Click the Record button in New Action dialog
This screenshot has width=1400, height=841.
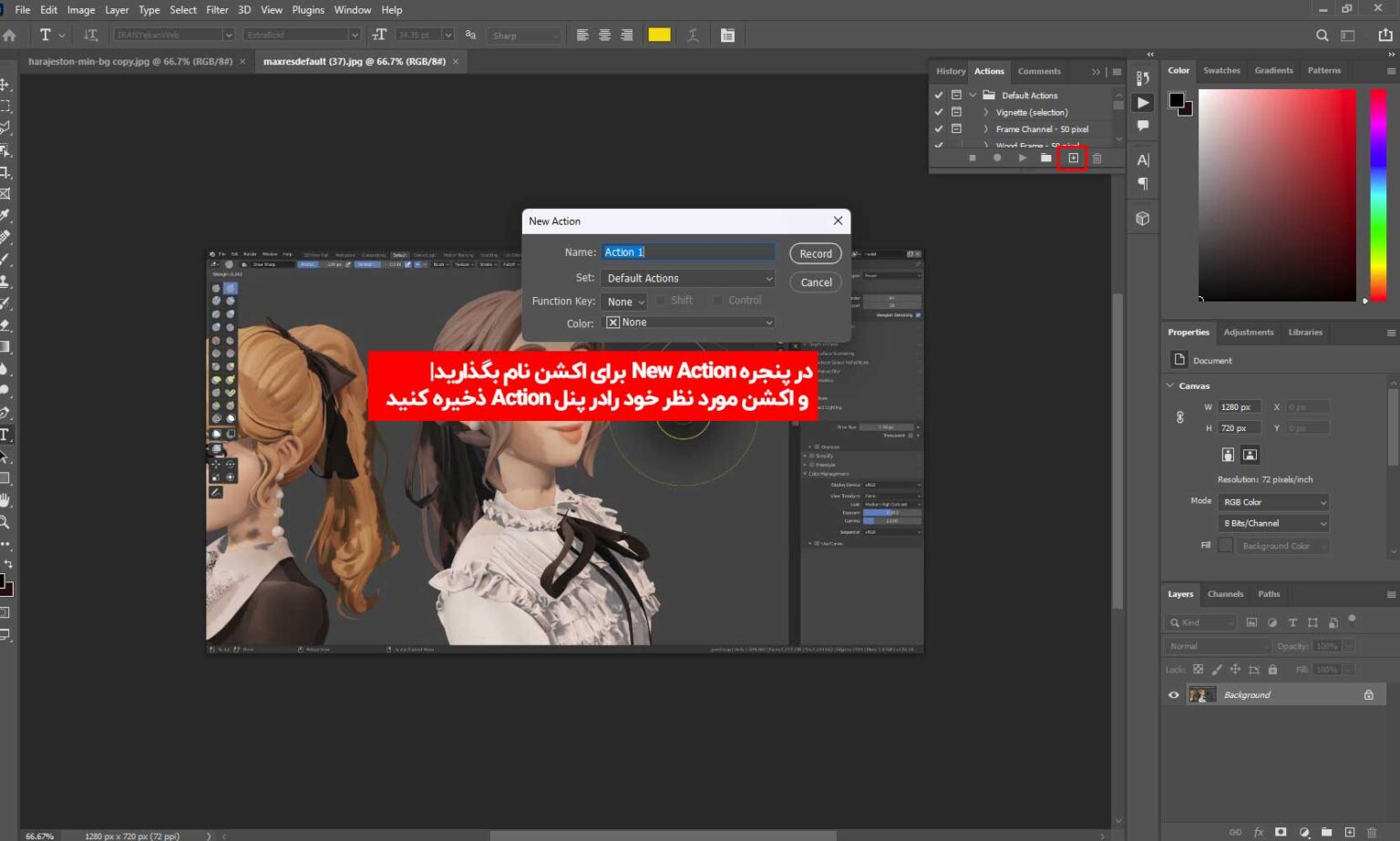point(816,254)
